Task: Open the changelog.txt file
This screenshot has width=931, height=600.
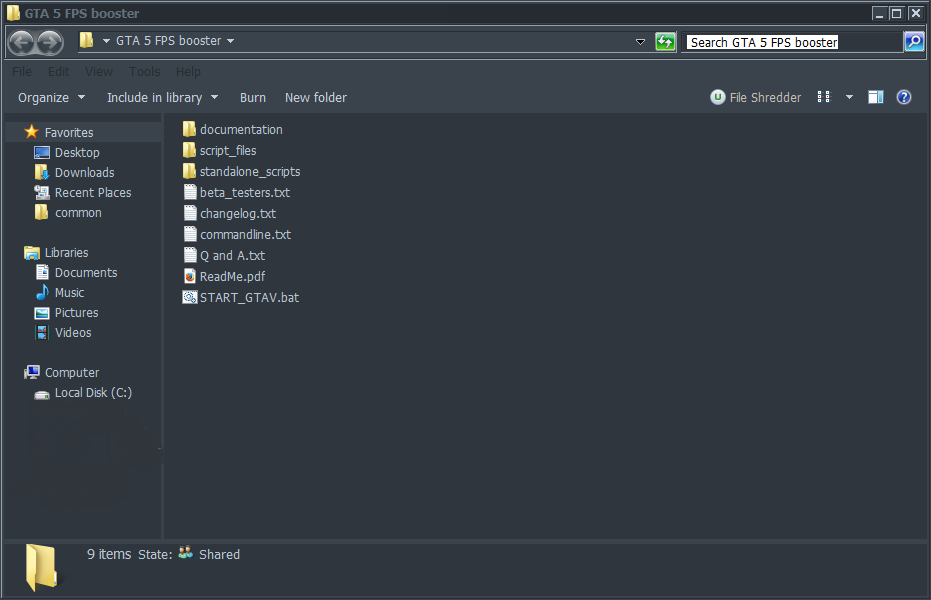Action: pyautogui.click(x=238, y=213)
